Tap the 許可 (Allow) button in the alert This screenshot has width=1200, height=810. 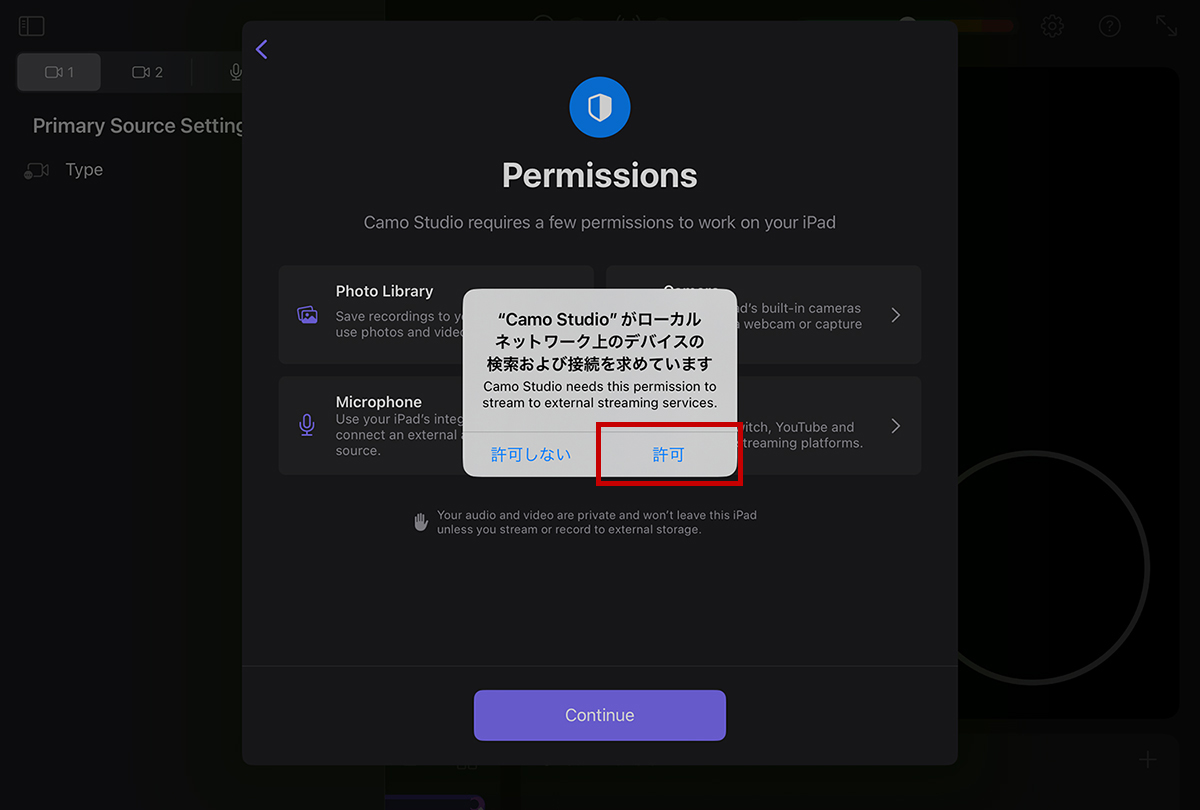coord(669,454)
